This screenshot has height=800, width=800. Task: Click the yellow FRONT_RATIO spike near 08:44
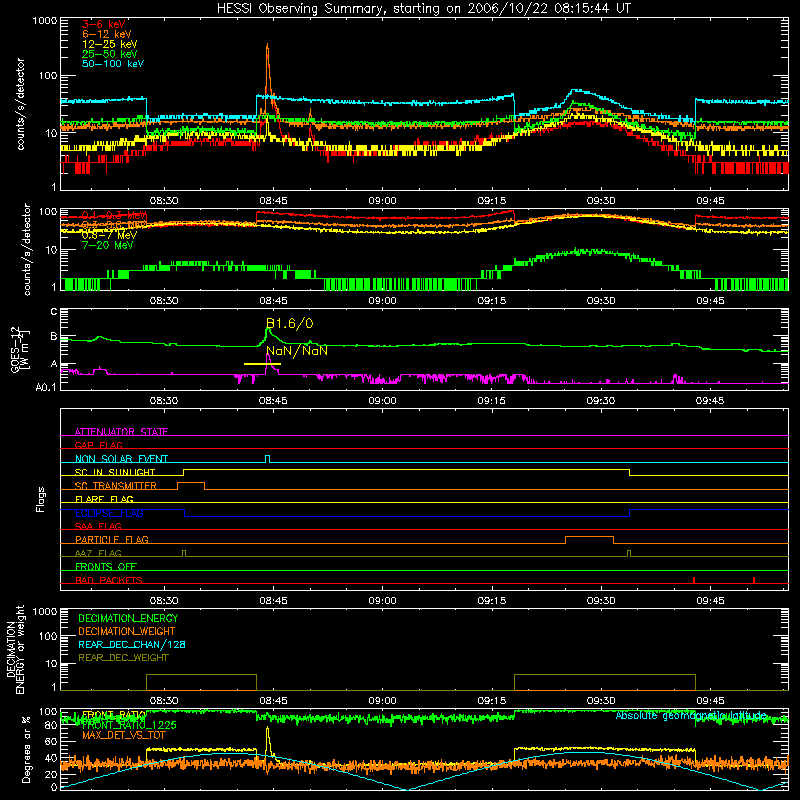(x=267, y=731)
